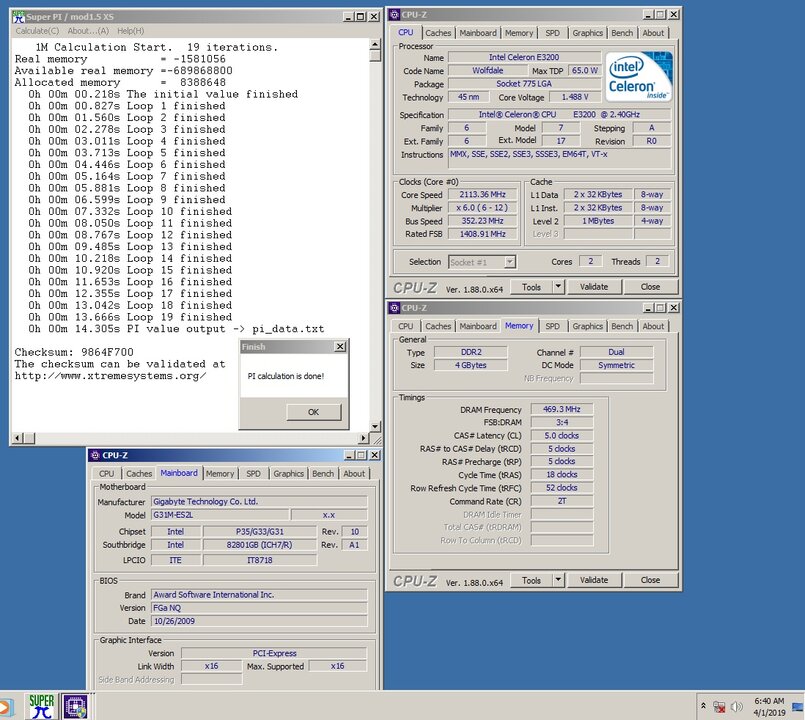The height and width of the screenshot is (720, 805).
Task: Close the Finish dialog with its X button
Action: 340,347
